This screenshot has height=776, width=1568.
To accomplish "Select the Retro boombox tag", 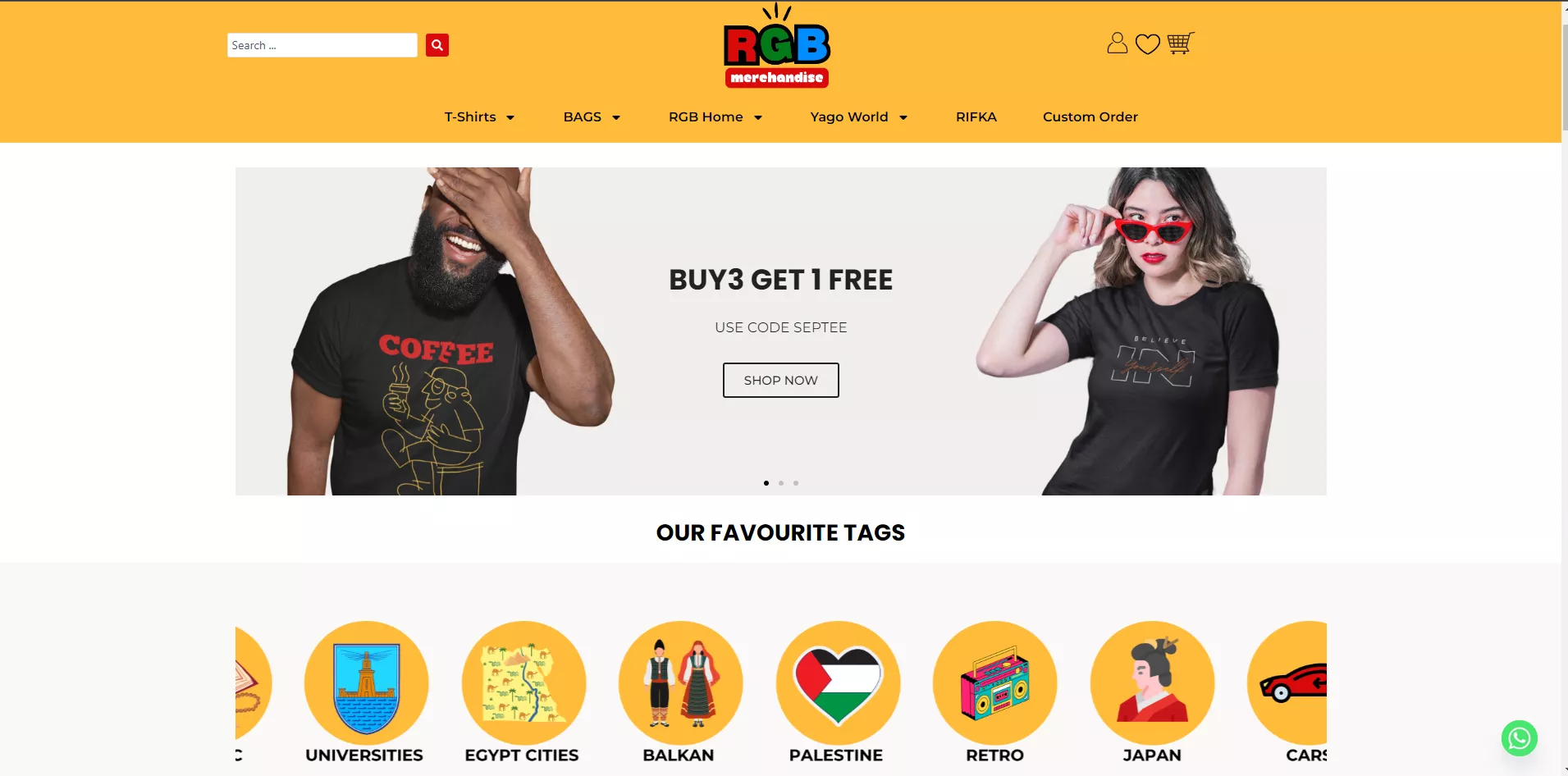I will coord(994,683).
